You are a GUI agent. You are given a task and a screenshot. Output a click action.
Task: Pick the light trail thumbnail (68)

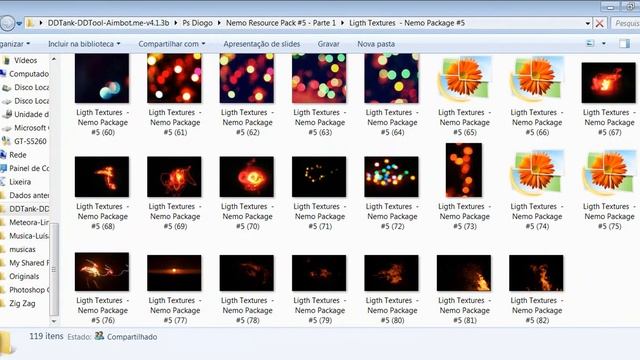[x=102, y=177]
